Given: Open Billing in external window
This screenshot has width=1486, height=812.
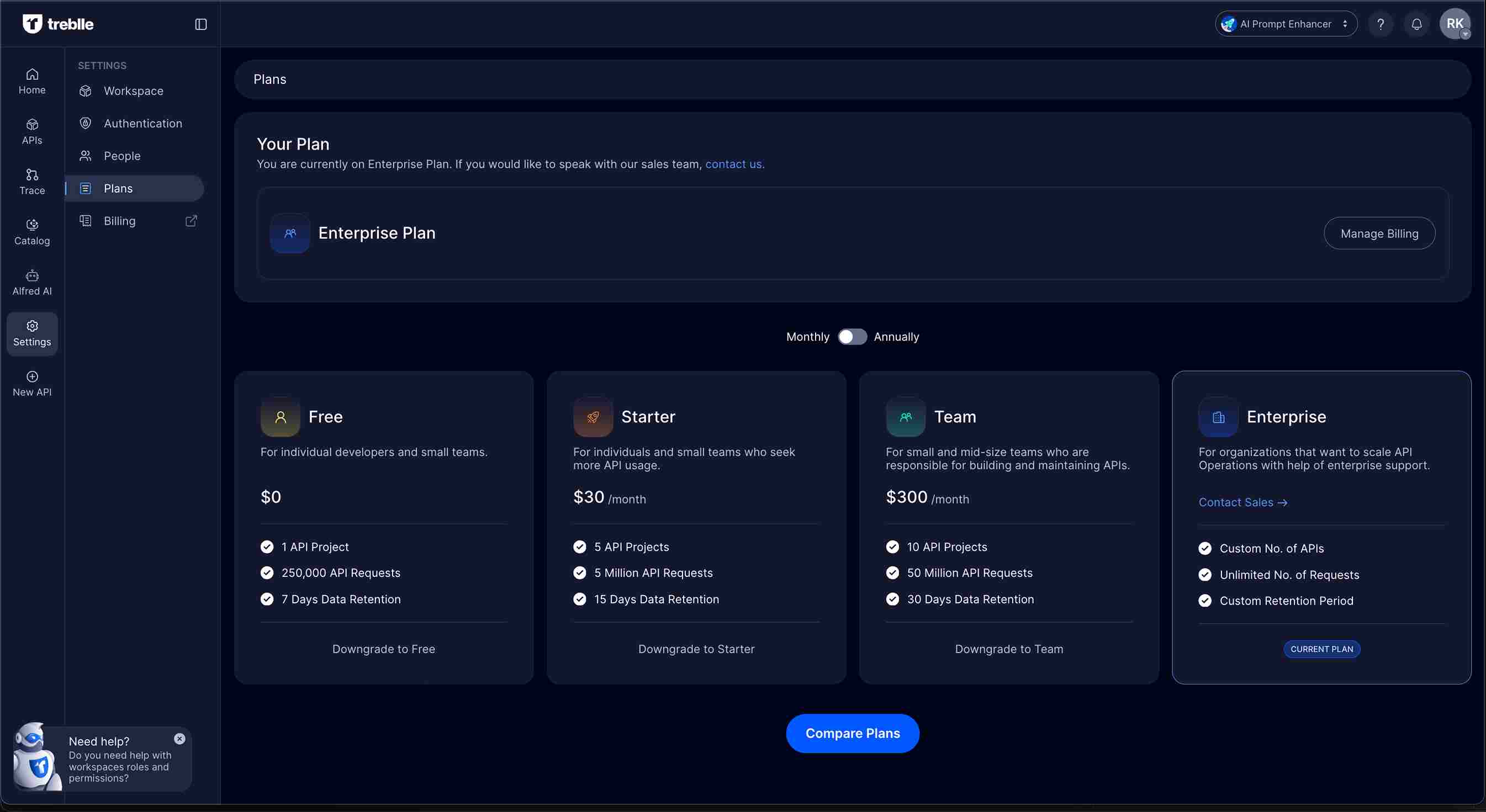Looking at the screenshot, I should pyautogui.click(x=192, y=221).
